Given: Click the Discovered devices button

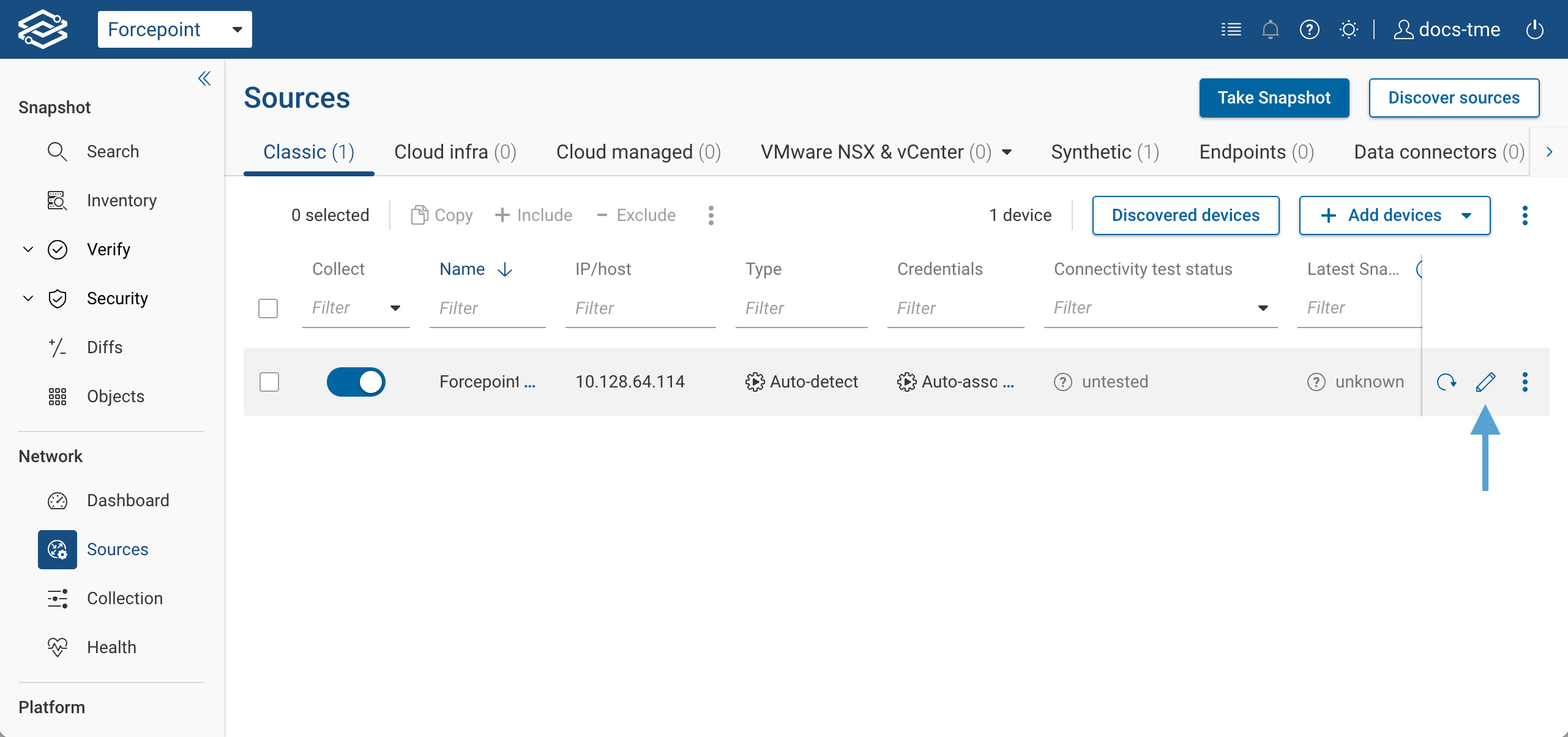Looking at the screenshot, I should tap(1185, 215).
